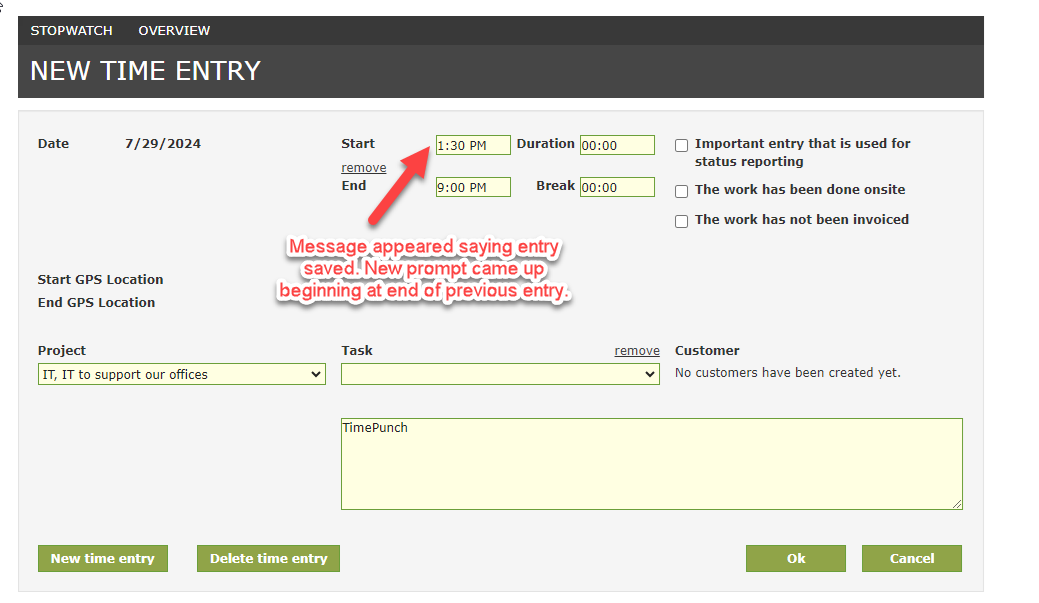Confirm with the Ok button
This screenshot has height=603, width=1039.
click(795, 558)
